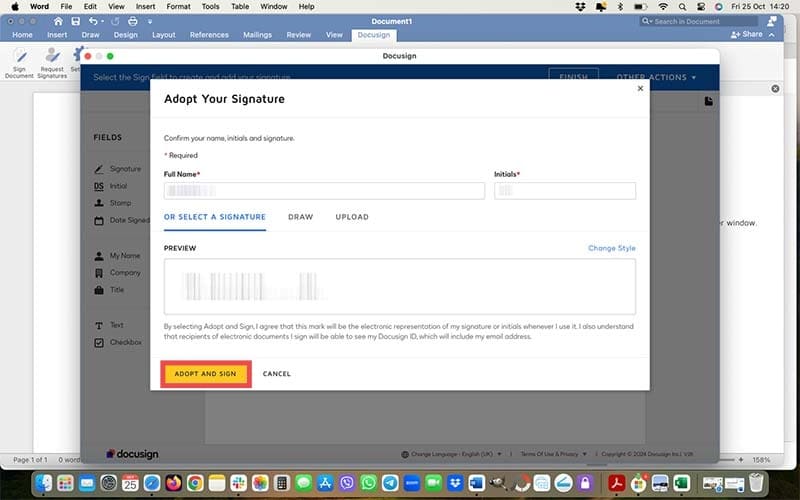
Task: Open the Review ribbon tab
Action: (x=298, y=35)
